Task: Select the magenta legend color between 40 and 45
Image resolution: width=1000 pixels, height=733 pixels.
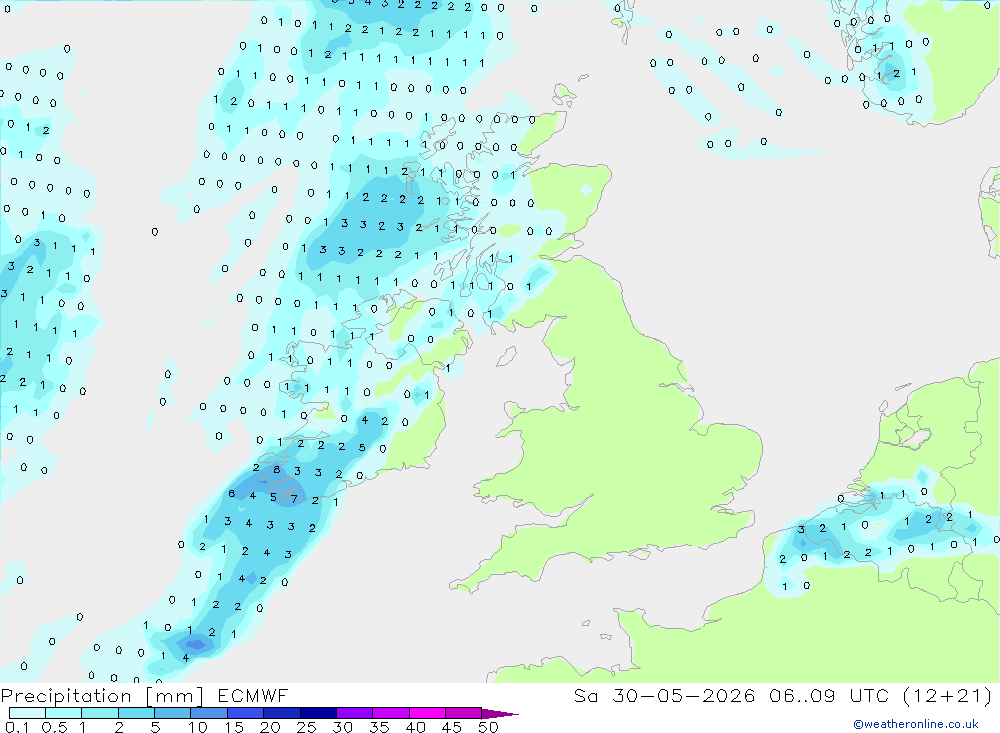Action: (427, 713)
